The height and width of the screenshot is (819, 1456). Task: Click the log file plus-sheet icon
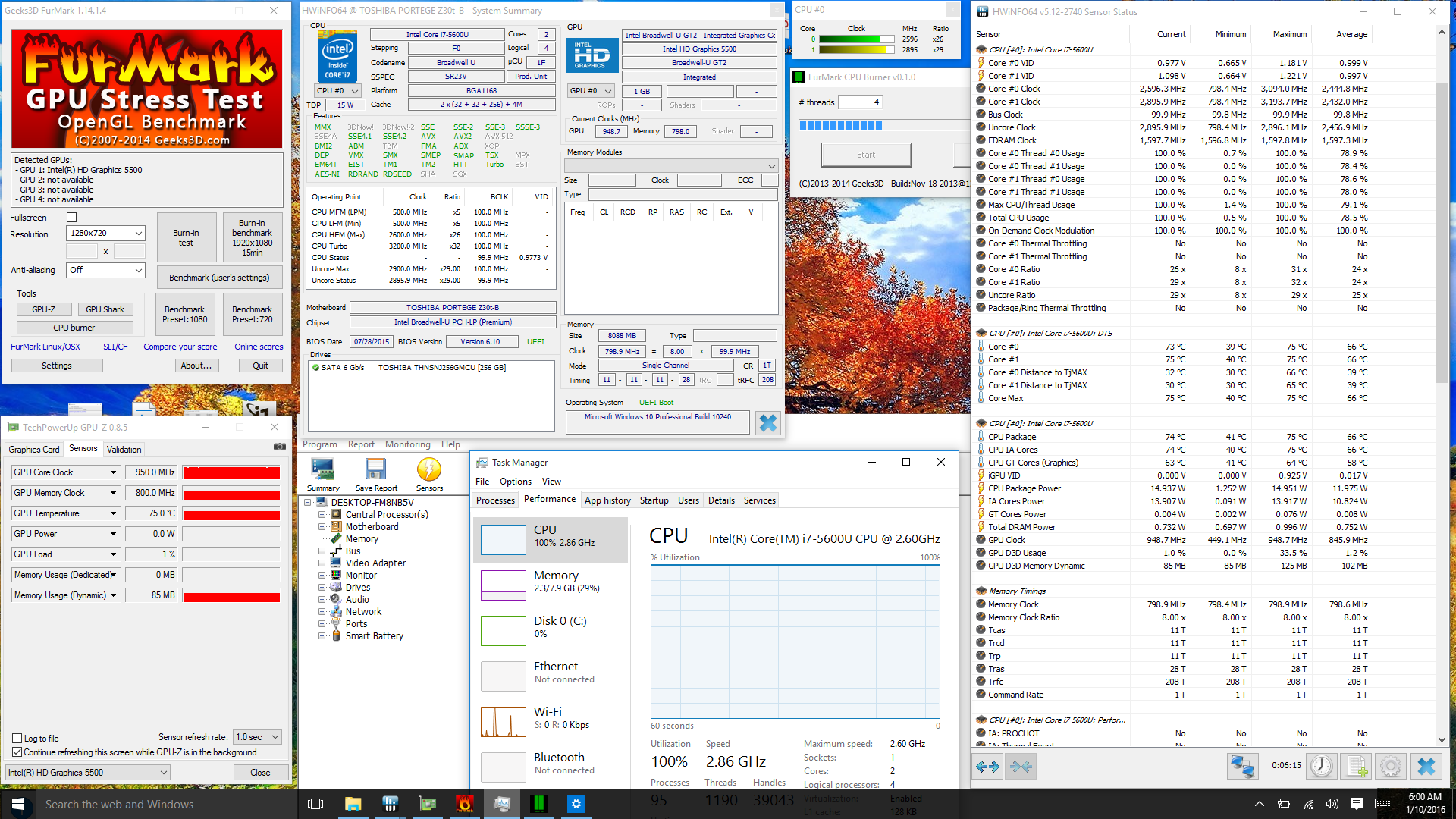(x=1357, y=766)
